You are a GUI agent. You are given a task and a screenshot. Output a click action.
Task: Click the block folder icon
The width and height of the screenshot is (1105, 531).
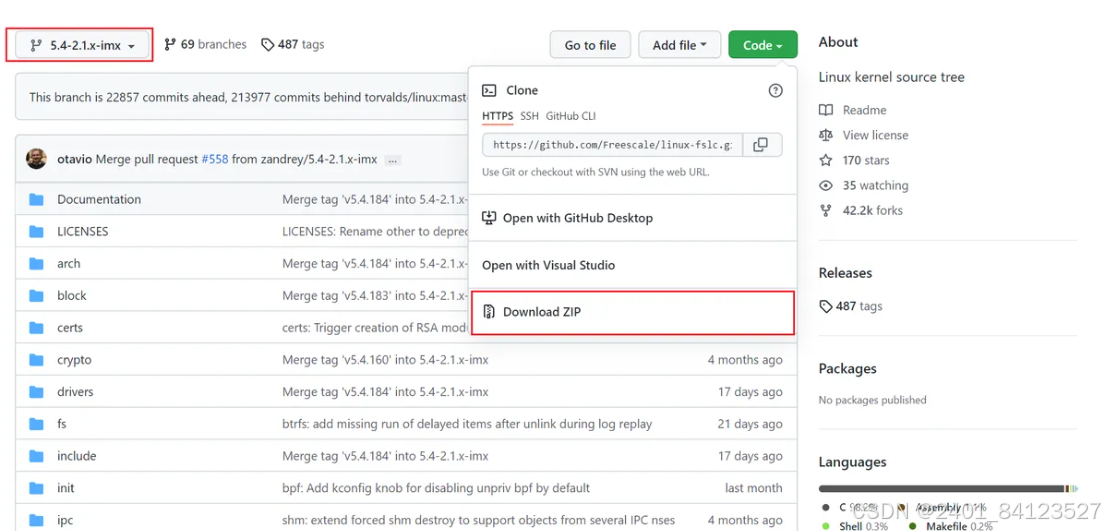(x=37, y=295)
